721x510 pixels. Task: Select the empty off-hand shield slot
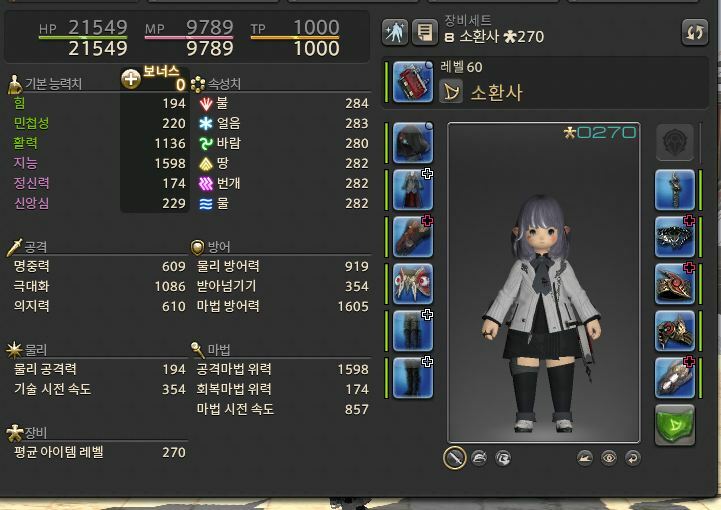click(x=675, y=142)
